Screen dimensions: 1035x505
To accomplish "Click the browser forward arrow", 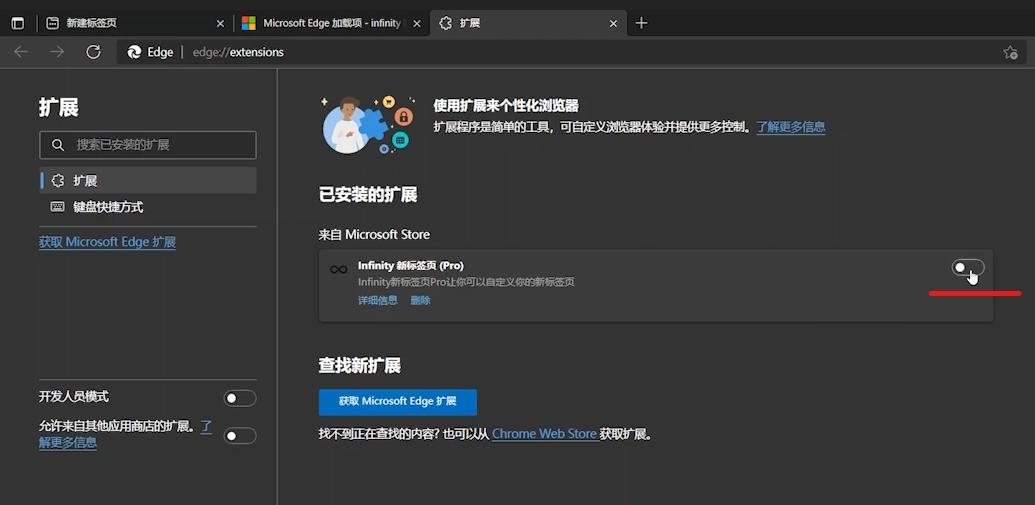I will (x=57, y=52).
